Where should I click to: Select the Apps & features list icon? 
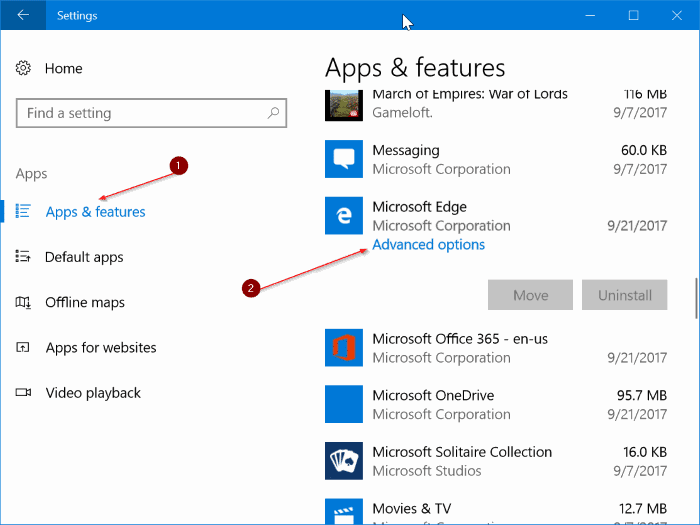click(x=23, y=211)
